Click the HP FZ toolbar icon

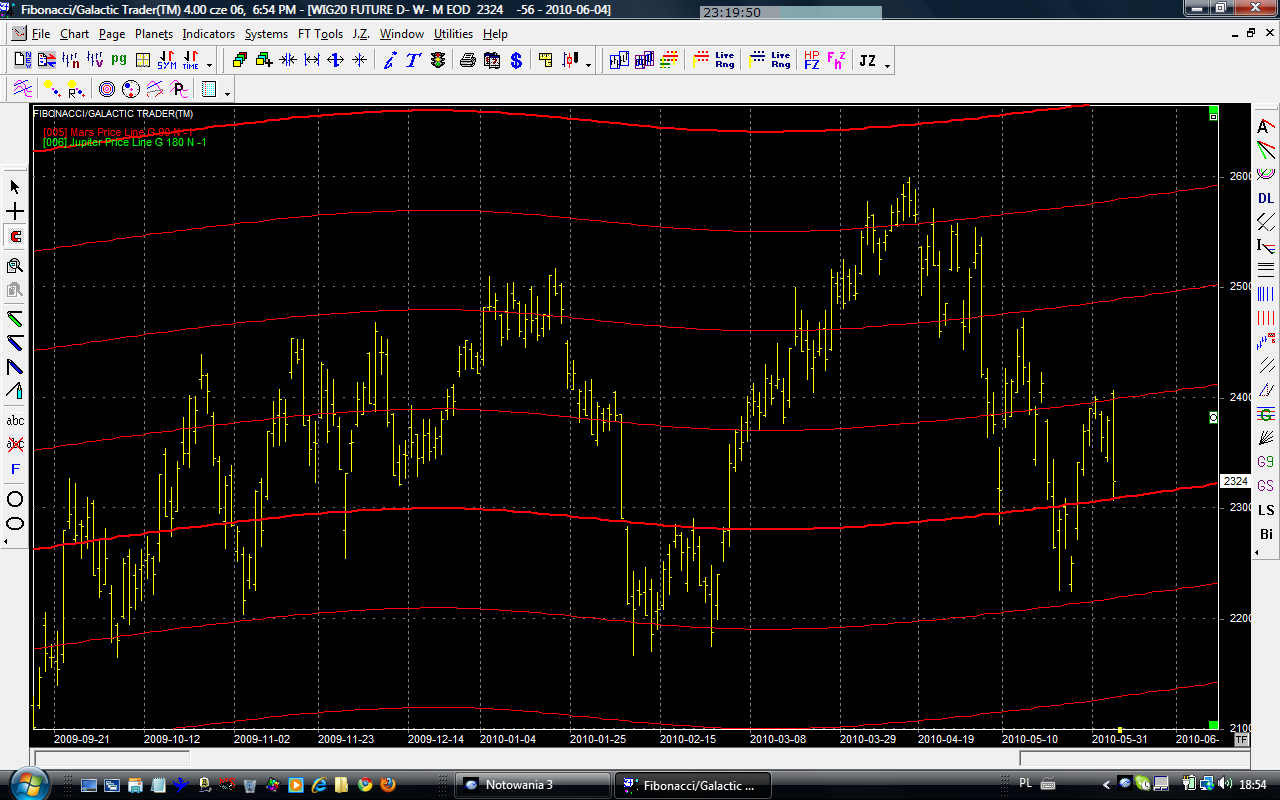pyautogui.click(x=811, y=60)
